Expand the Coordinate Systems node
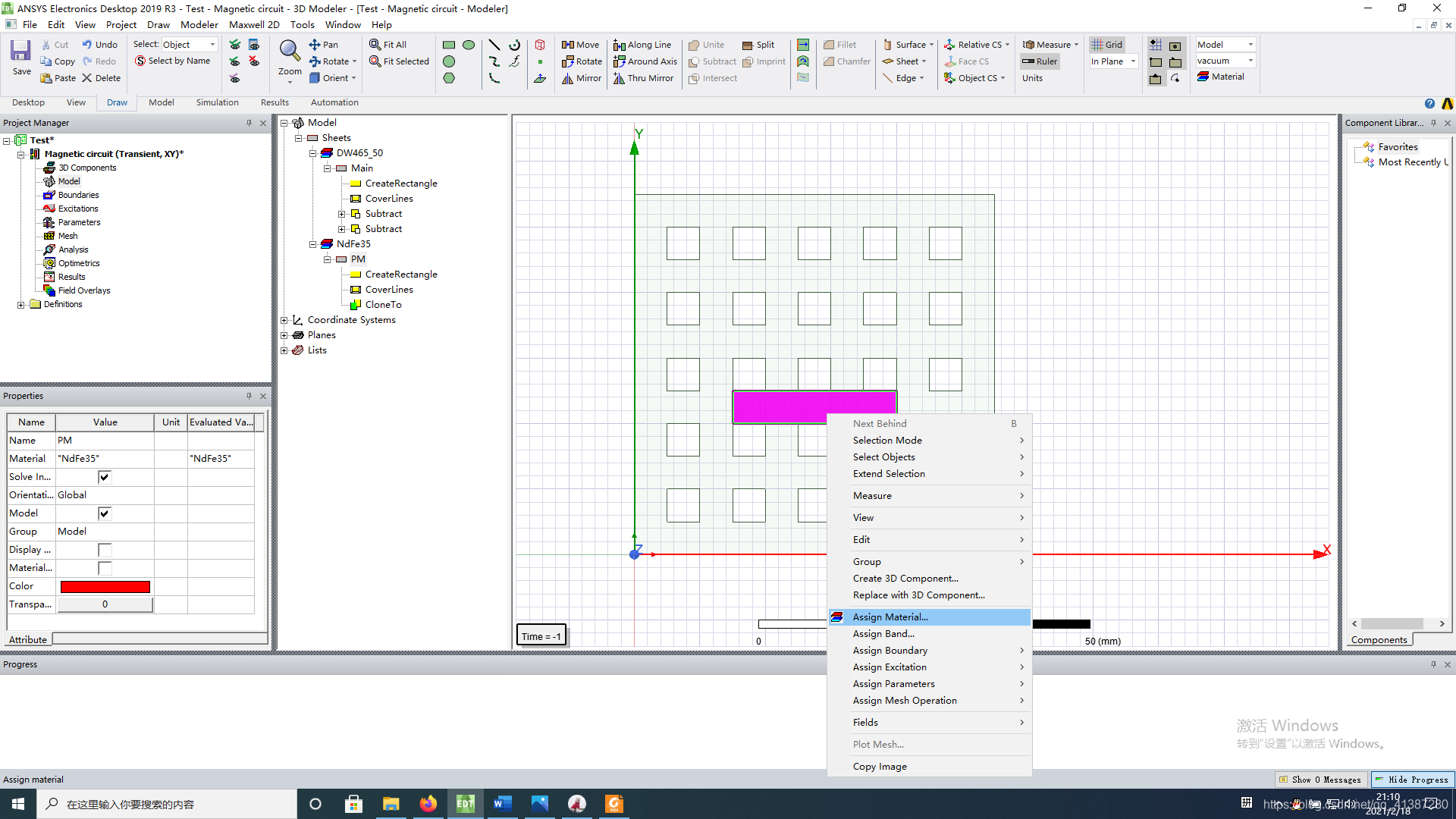Screen dimensions: 1456x819 284,320
